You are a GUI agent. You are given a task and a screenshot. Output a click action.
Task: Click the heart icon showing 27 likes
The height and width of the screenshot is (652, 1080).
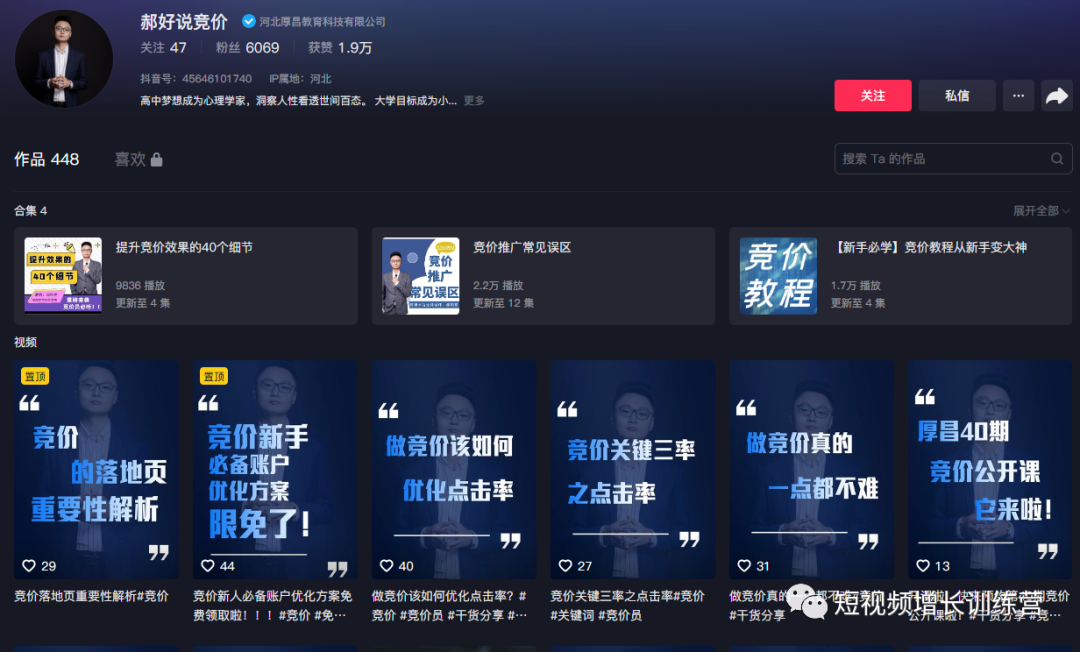[565, 566]
